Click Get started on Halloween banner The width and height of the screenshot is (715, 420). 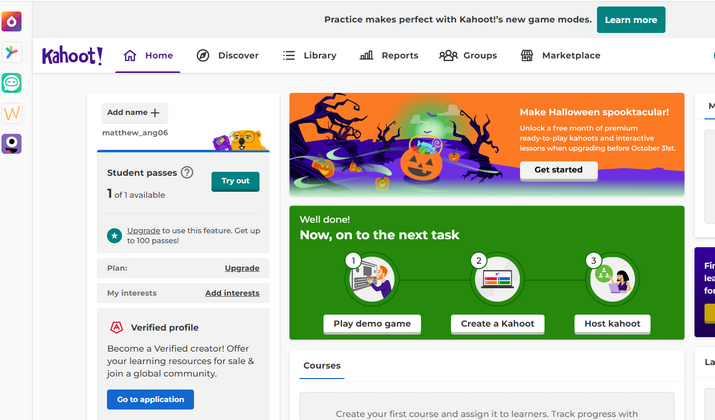tap(559, 170)
